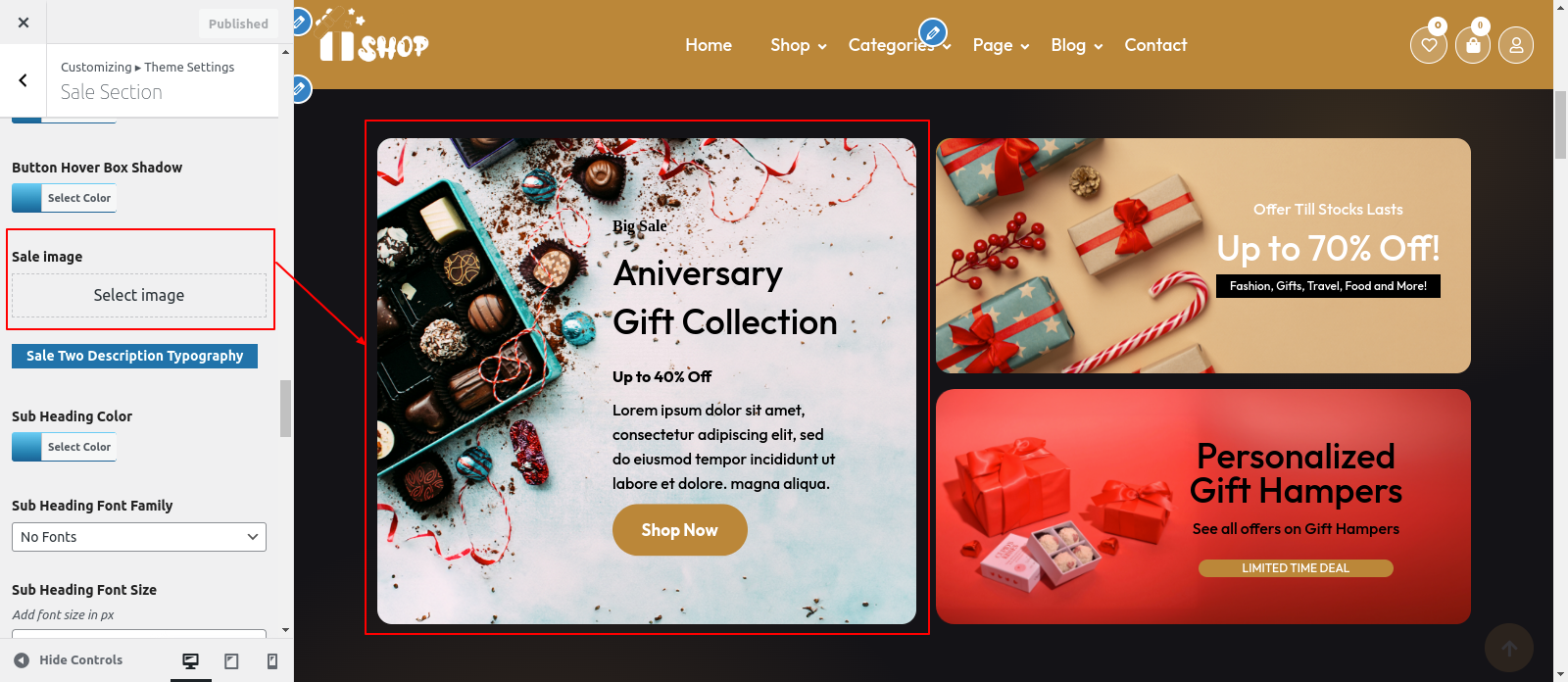Select Color for Sub Heading Color
This screenshot has width=1568, height=682.
pos(65,447)
